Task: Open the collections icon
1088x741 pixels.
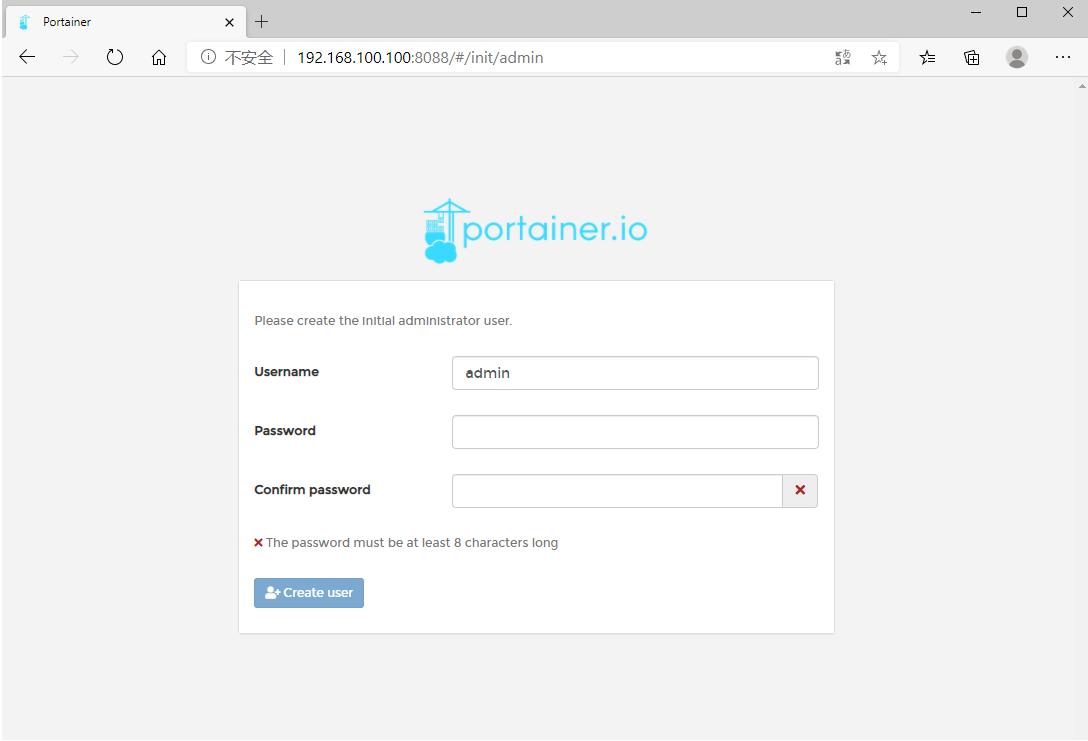Action: (971, 58)
